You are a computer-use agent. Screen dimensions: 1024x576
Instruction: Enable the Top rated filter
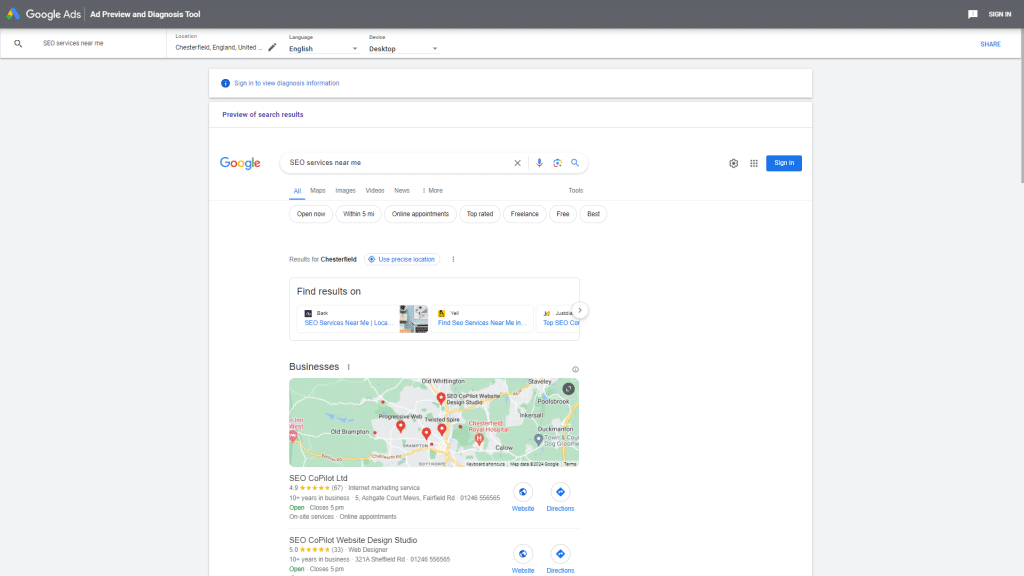pos(479,213)
